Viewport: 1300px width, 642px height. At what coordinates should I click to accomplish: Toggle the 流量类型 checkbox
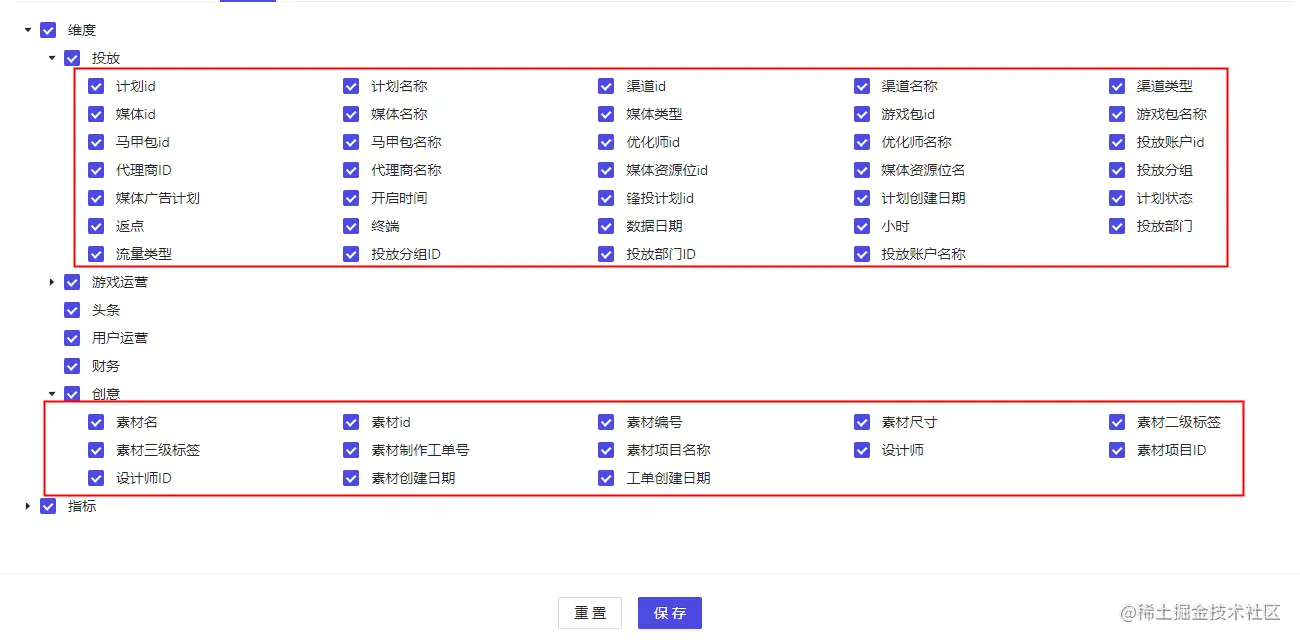96,254
